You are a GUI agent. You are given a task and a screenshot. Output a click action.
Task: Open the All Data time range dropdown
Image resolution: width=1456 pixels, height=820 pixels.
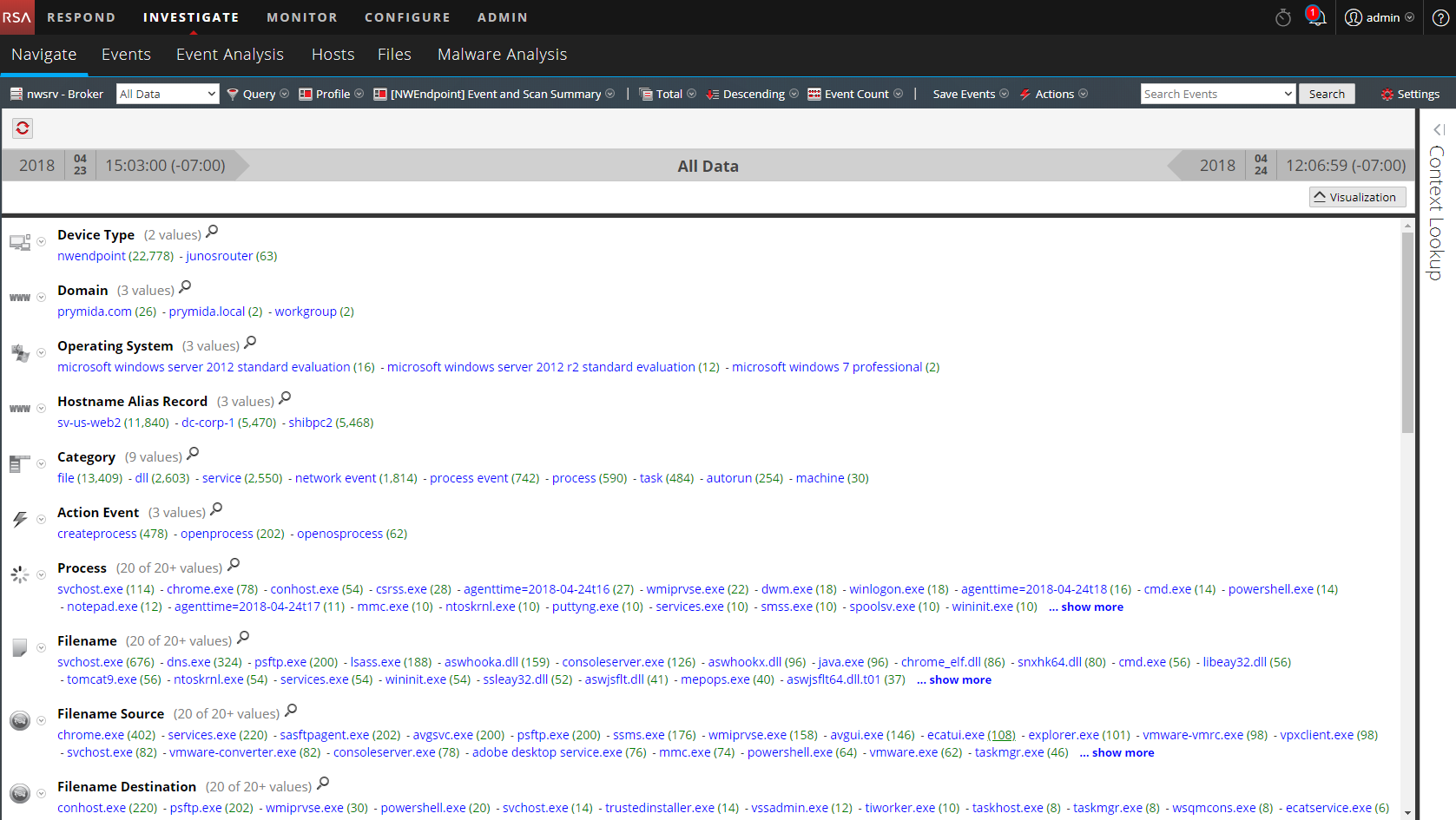[167, 94]
